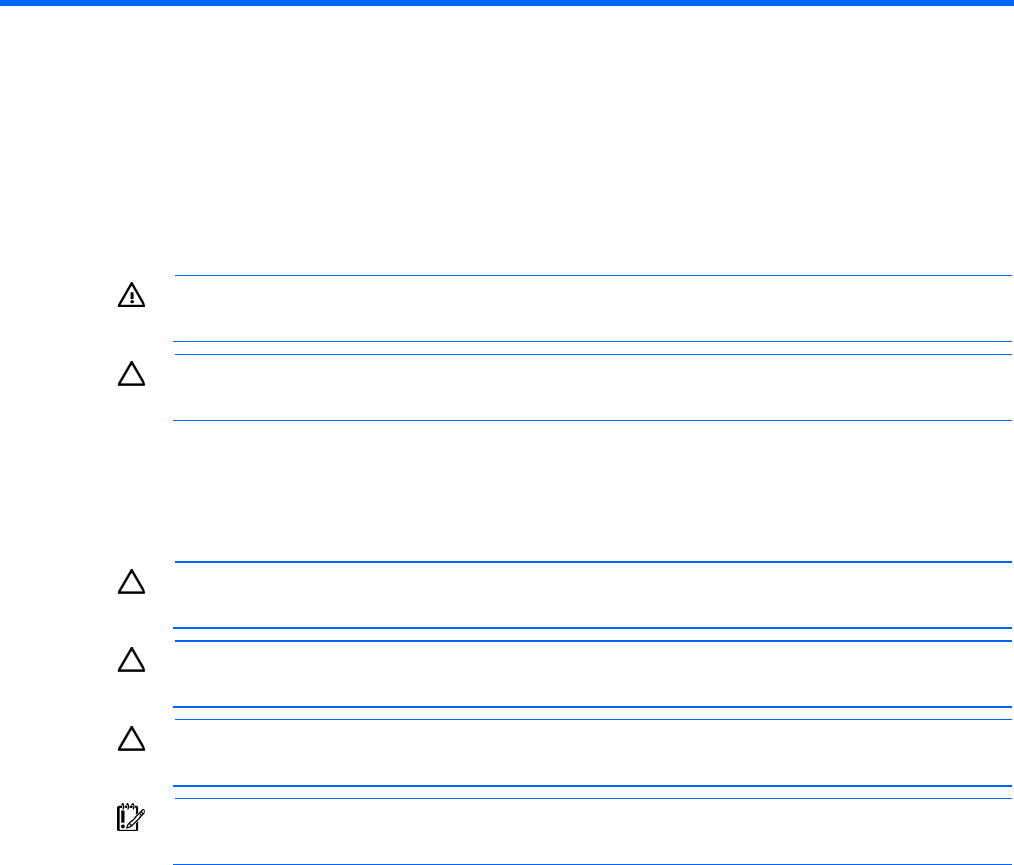Image resolution: width=1014 pixels, height=865 pixels.
Task: Click the callout box beside the middle grouped caution triangle
Action: coord(593,673)
